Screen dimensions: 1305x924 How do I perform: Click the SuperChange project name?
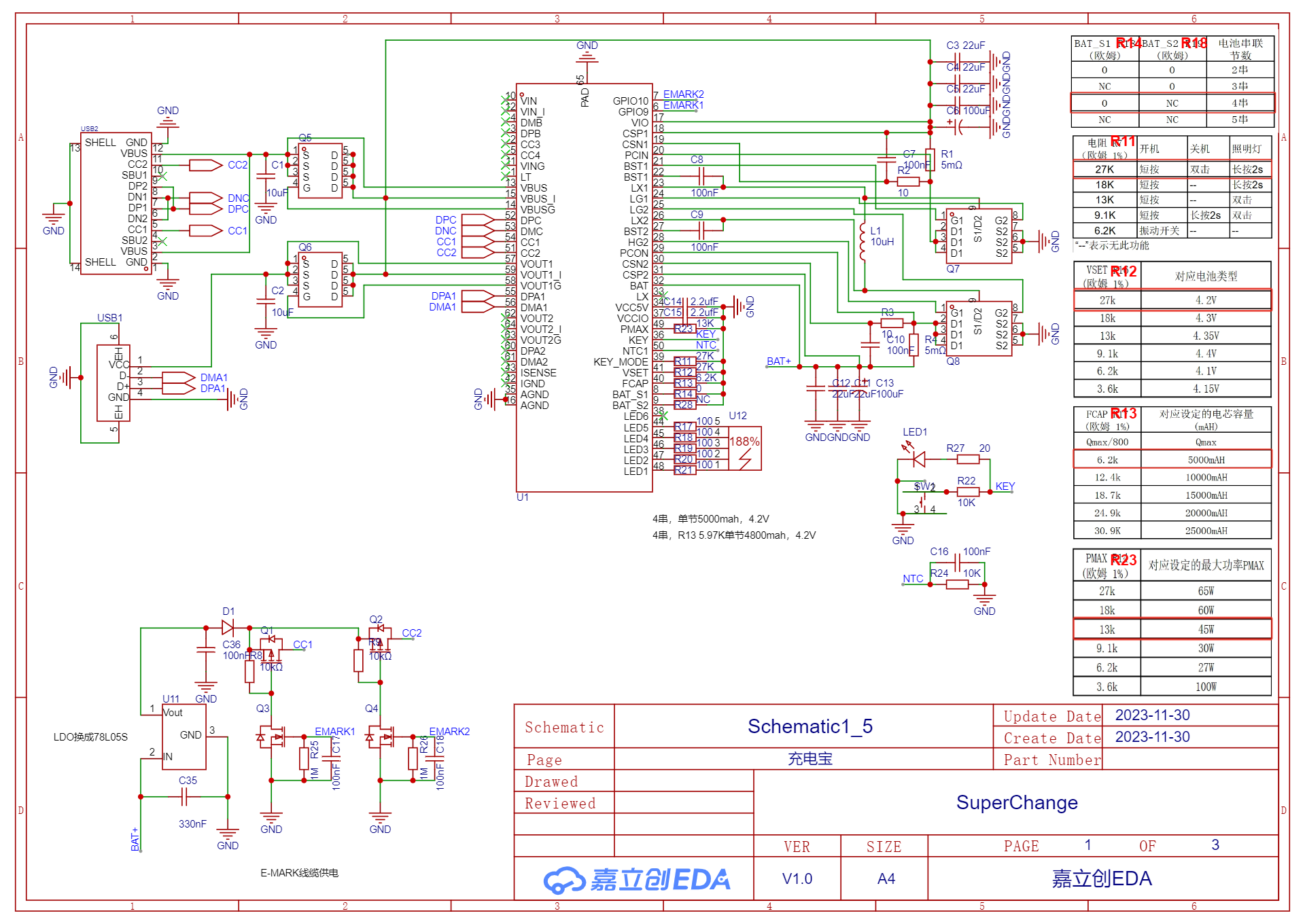coord(1017,802)
